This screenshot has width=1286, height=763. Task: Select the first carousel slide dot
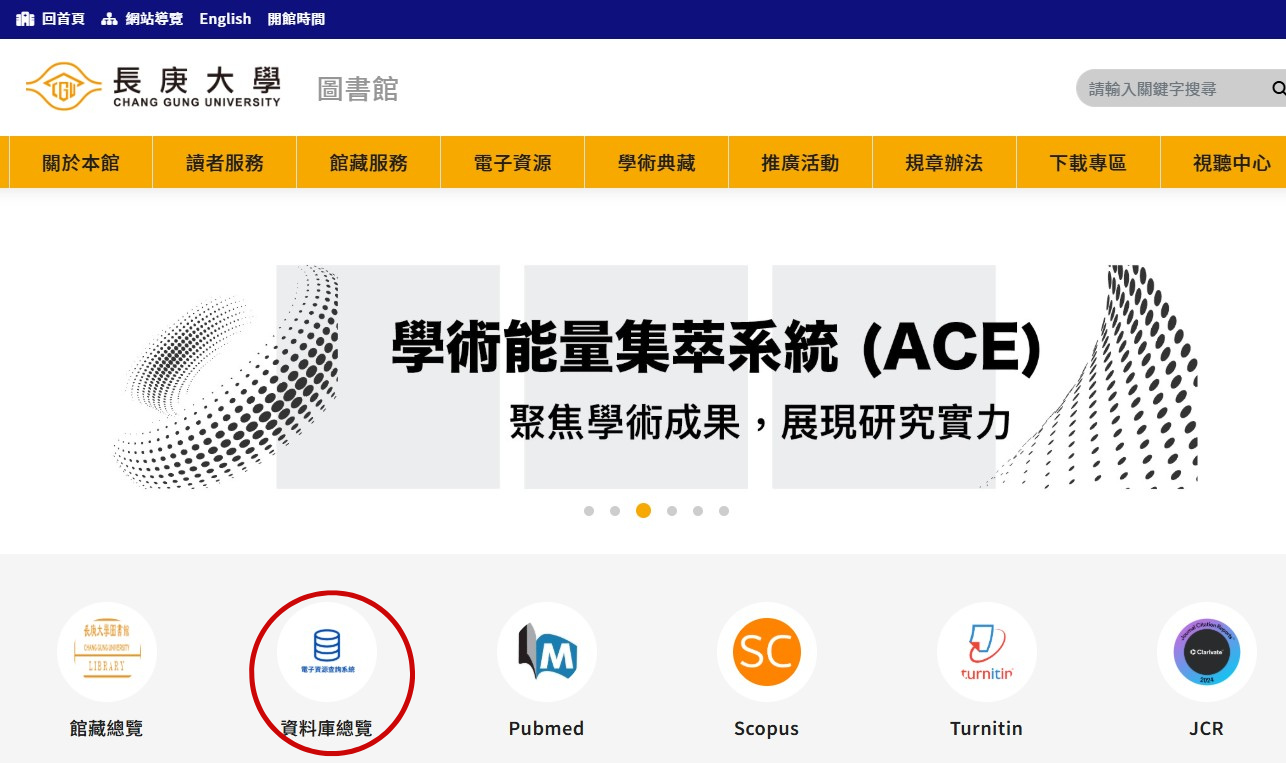(589, 511)
